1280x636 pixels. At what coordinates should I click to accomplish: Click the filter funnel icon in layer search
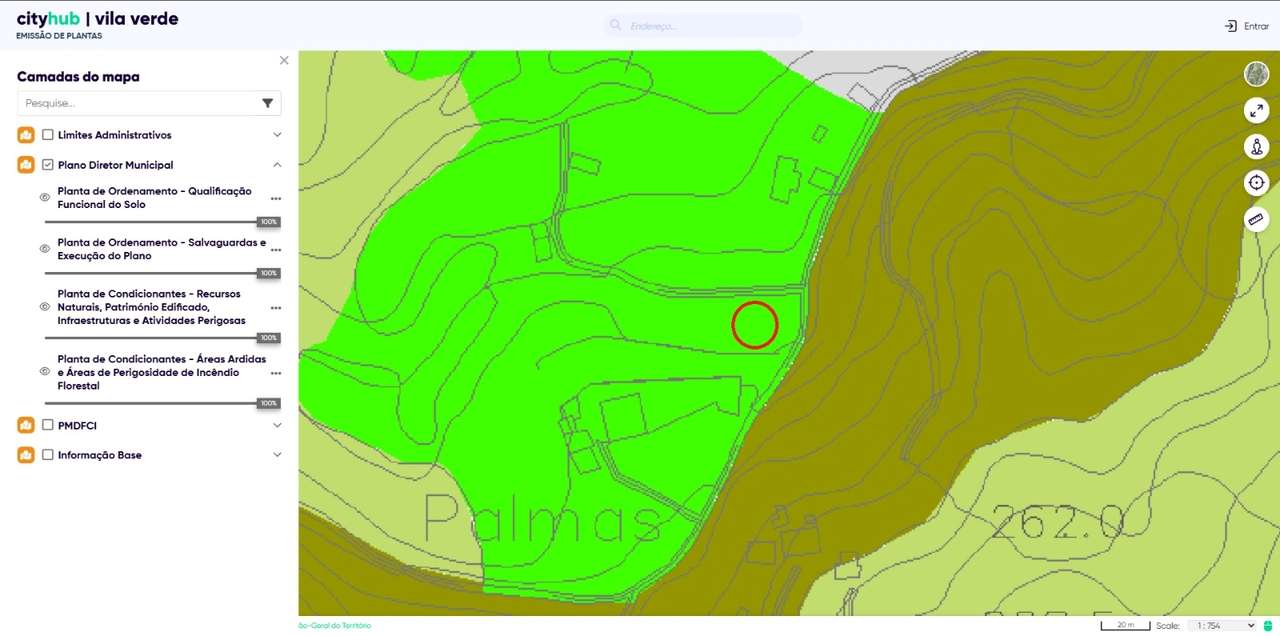point(268,103)
